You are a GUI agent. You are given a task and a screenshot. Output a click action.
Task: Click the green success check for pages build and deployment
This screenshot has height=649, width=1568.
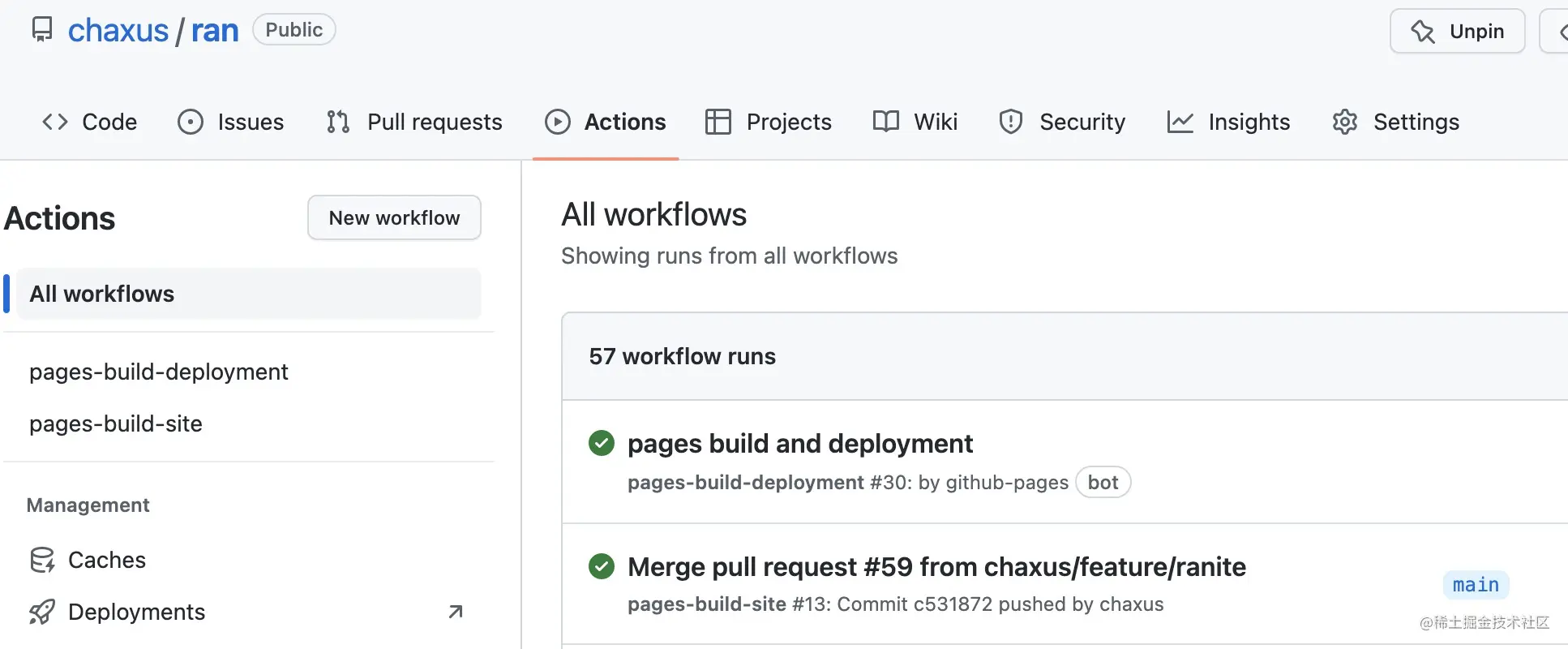(x=602, y=443)
